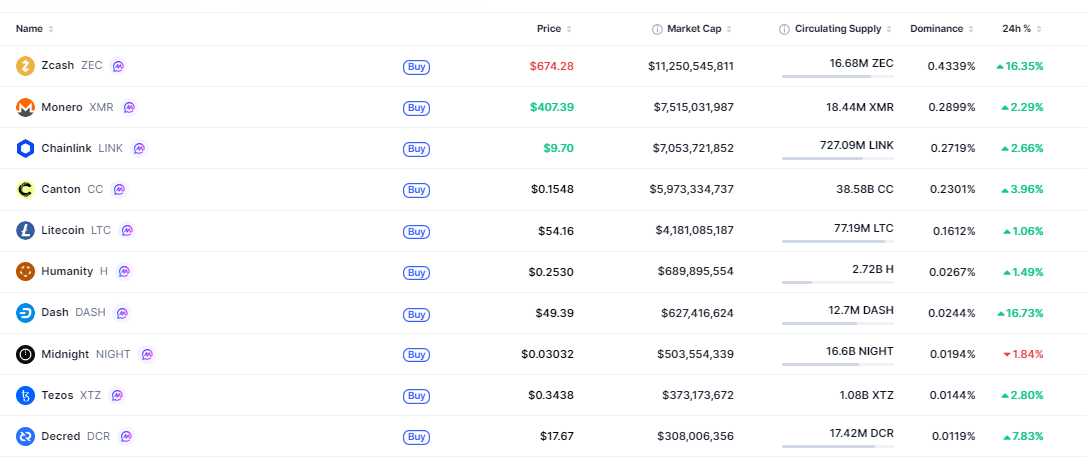The height and width of the screenshot is (461, 1087).
Task: Click the Buy button for Humanity
Action: coord(416,272)
